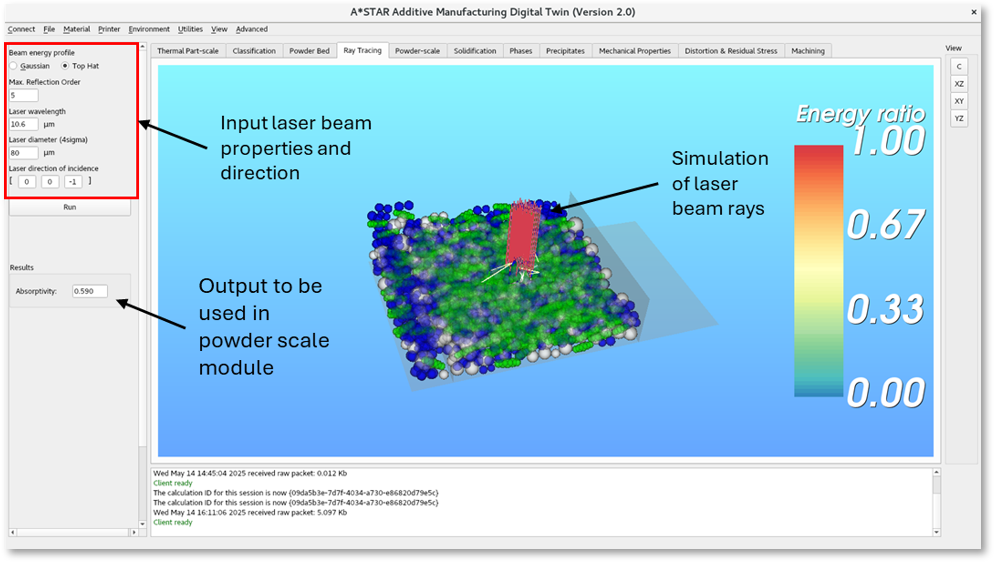Click the log panel scroll down arrow
This screenshot has height=562, width=994.
936,532
